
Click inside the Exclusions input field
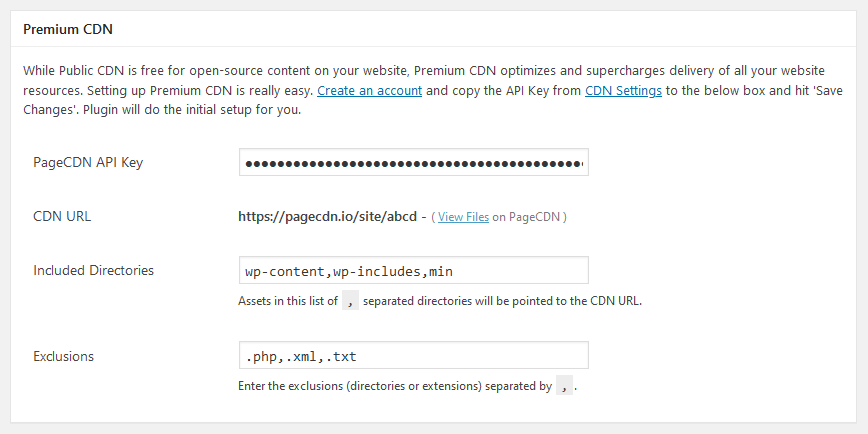tap(413, 355)
